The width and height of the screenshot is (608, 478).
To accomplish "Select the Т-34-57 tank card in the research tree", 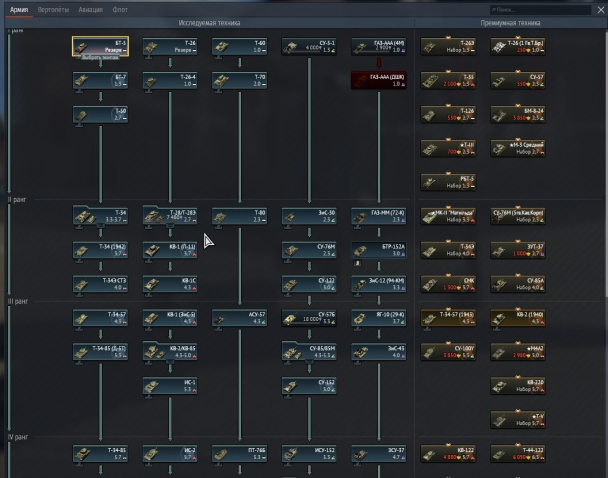I will pos(100,318).
